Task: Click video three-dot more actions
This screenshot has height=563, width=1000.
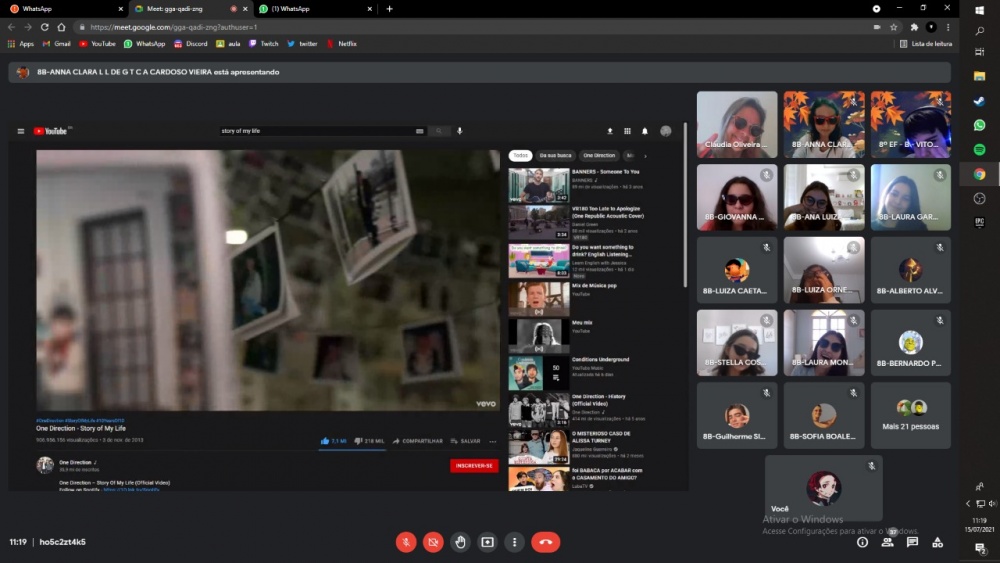Action: [x=492, y=441]
